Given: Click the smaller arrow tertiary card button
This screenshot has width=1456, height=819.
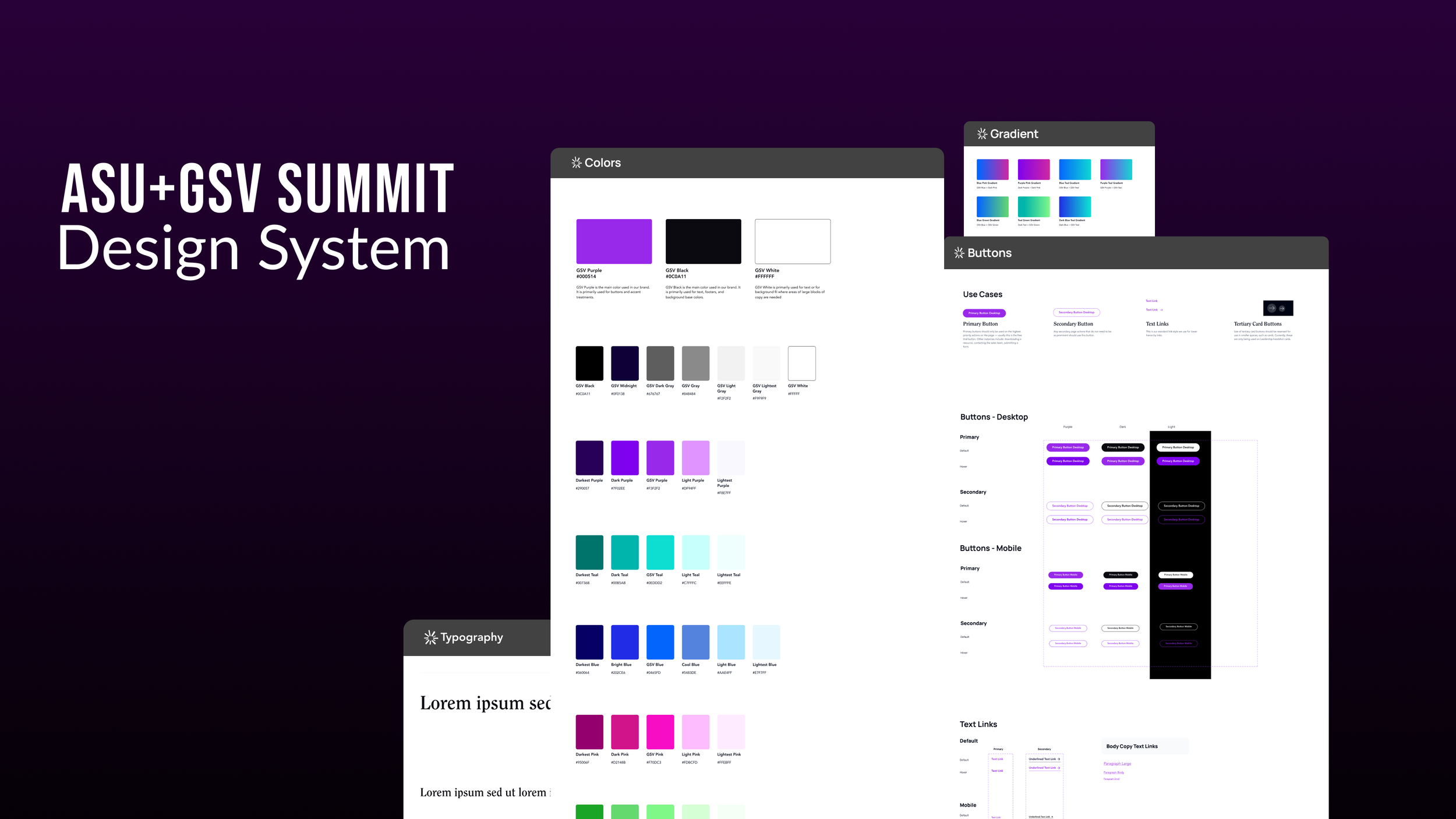Looking at the screenshot, I should pyautogui.click(x=1282, y=308).
